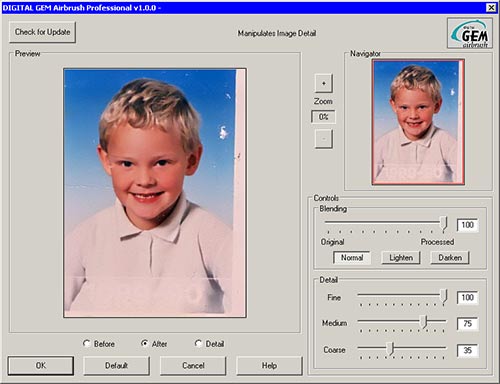Image resolution: width=500 pixels, height=384 pixels.
Task: Choose Normal blending mode
Action: coord(352,258)
